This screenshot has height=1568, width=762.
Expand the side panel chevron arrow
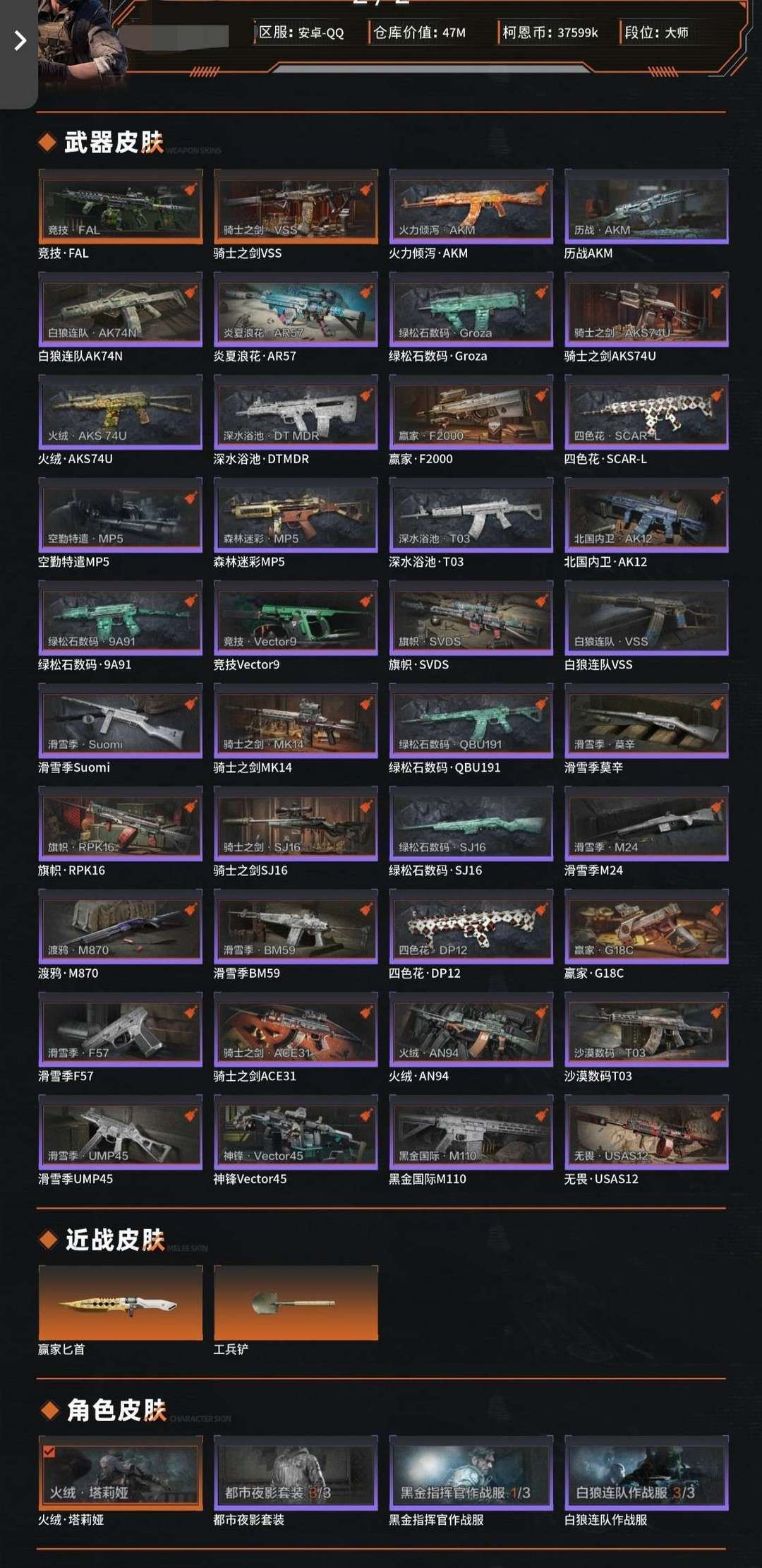(20, 41)
